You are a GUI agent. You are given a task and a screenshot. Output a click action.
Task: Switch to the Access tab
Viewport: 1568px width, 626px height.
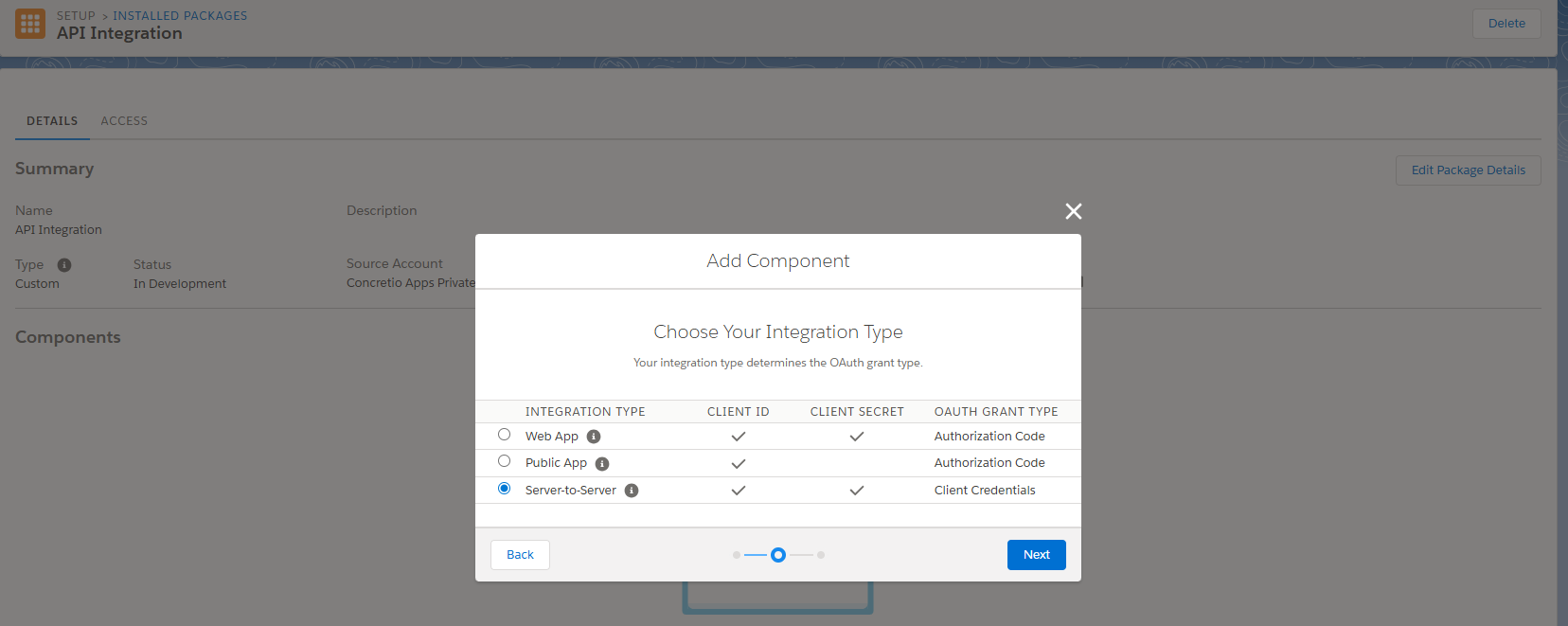(x=124, y=121)
